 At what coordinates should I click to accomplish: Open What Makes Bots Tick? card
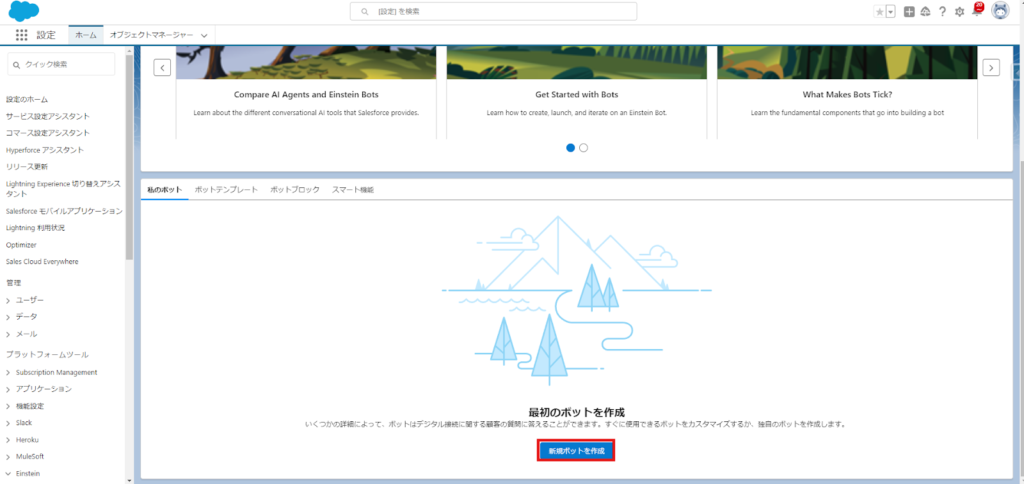pyautogui.click(x=847, y=92)
